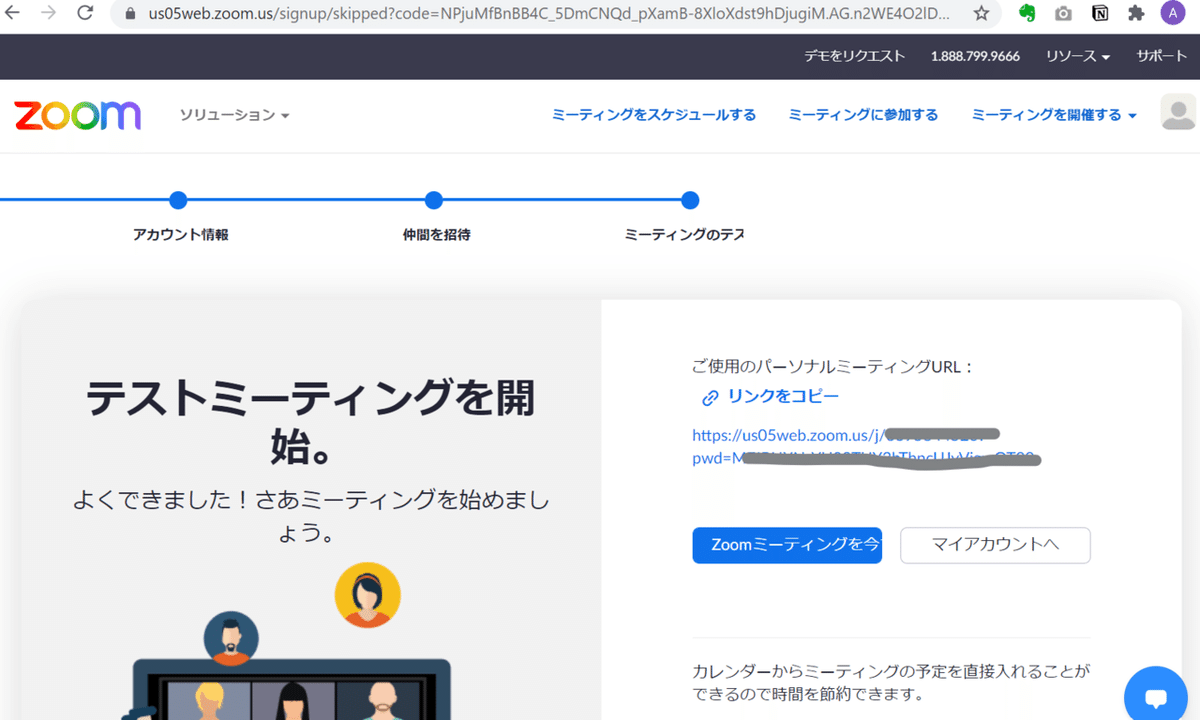The height and width of the screenshot is (720, 1200).
Task: Expand ミーティングを開催する dropdown
Action: click(x=1054, y=115)
